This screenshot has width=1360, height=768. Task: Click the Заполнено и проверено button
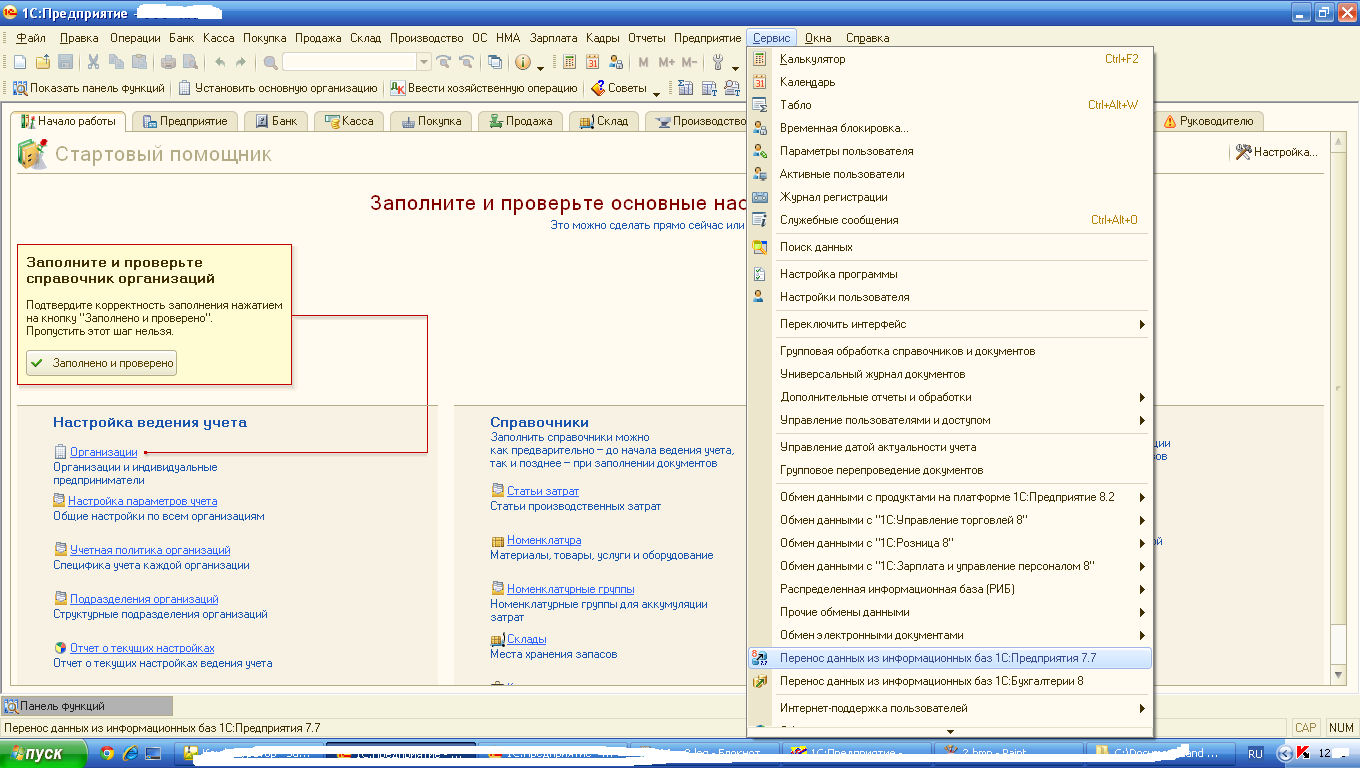tap(102, 363)
